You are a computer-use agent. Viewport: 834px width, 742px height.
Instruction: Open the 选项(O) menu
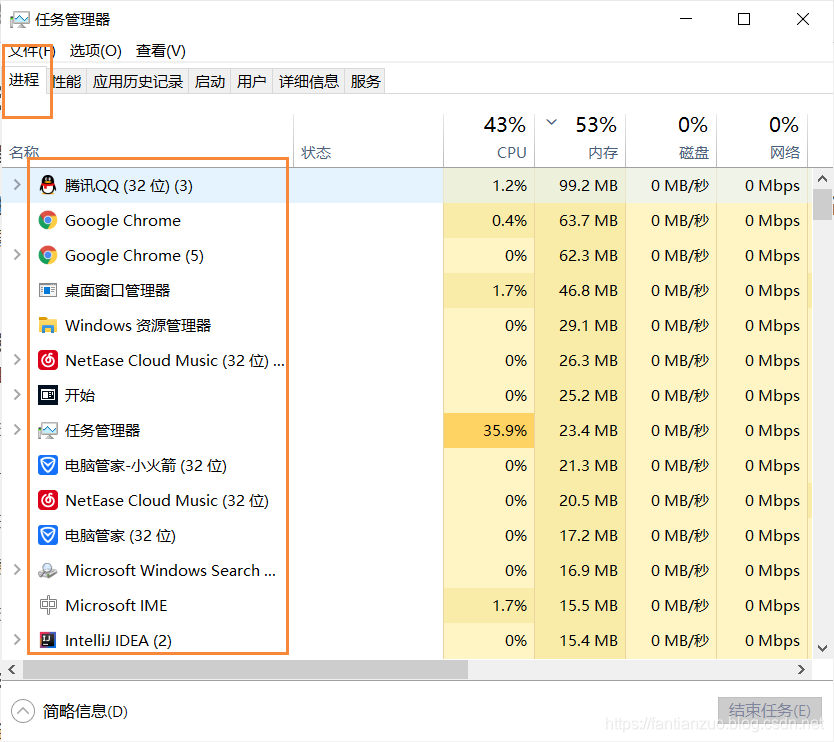96,51
